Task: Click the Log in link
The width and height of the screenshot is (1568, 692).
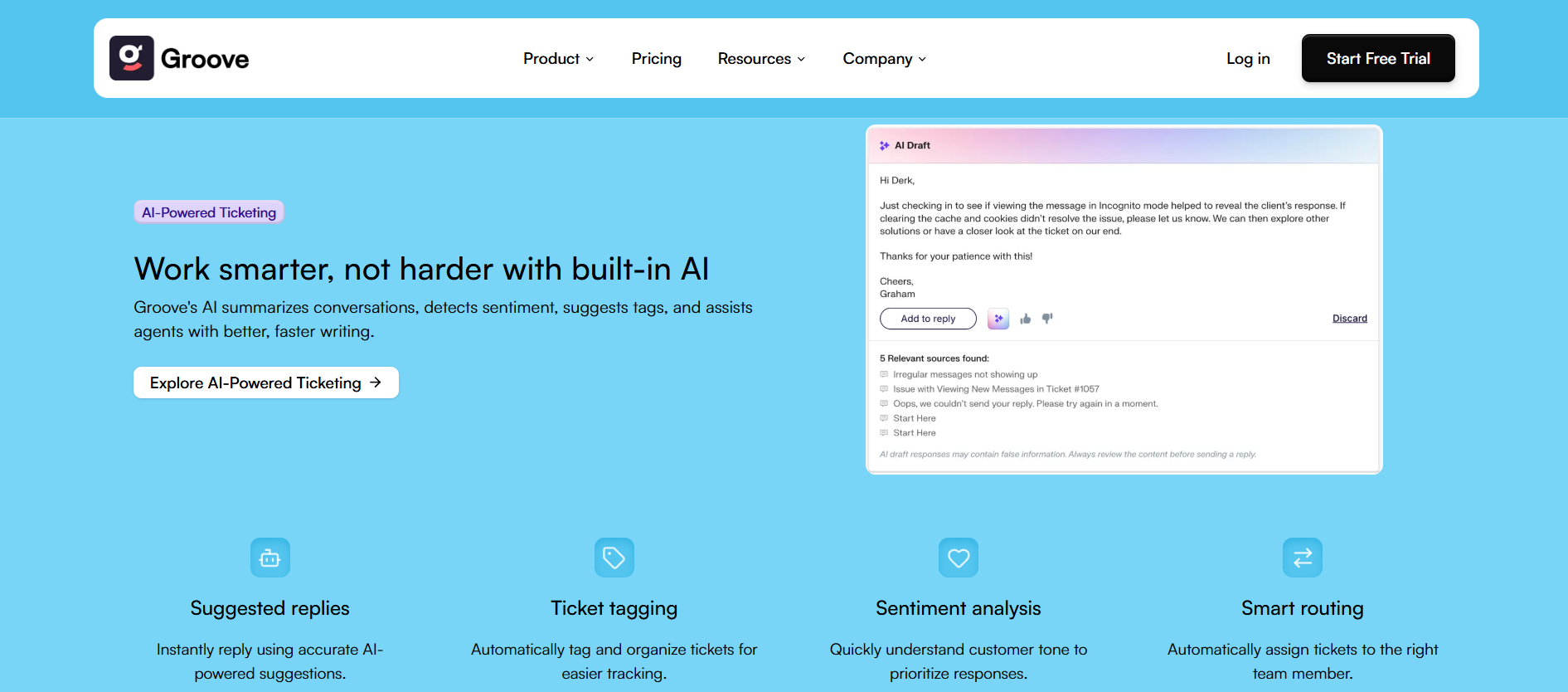Action: (x=1248, y=59)
